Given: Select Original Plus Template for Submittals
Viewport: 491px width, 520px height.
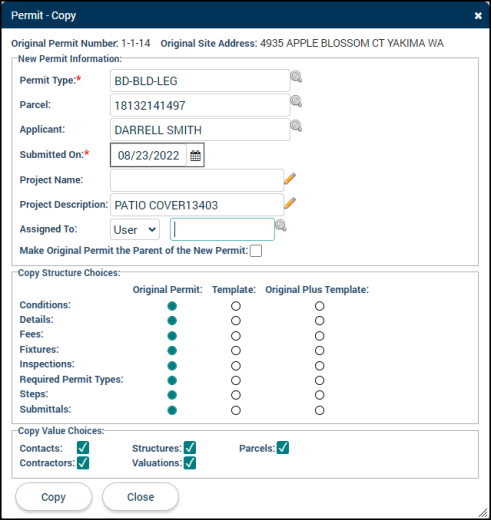Looking at the screenshot, I should (319, 410).
